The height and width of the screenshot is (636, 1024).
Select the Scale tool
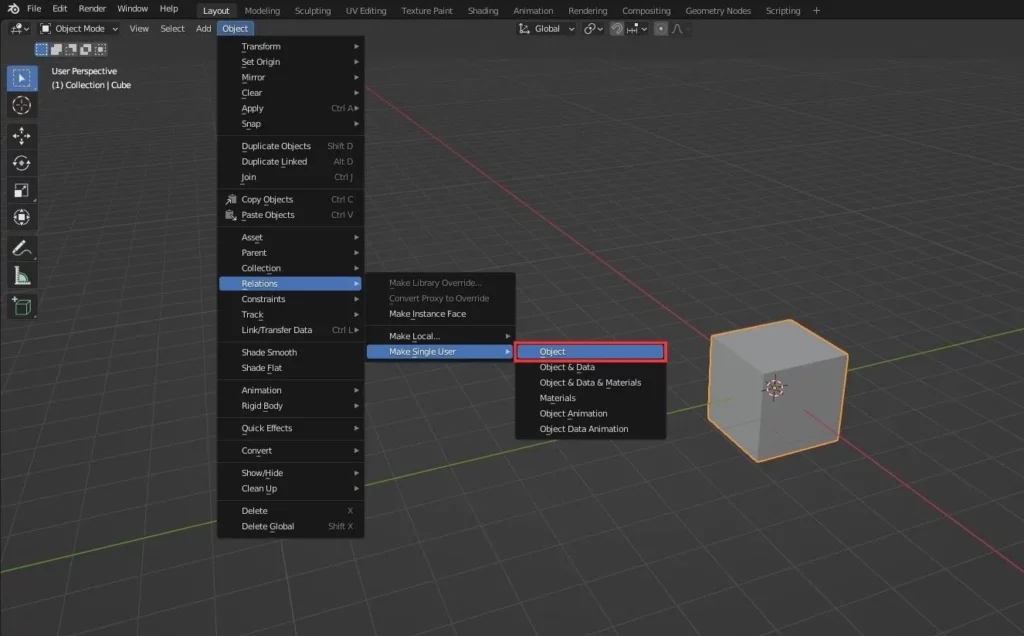point(22,191)
